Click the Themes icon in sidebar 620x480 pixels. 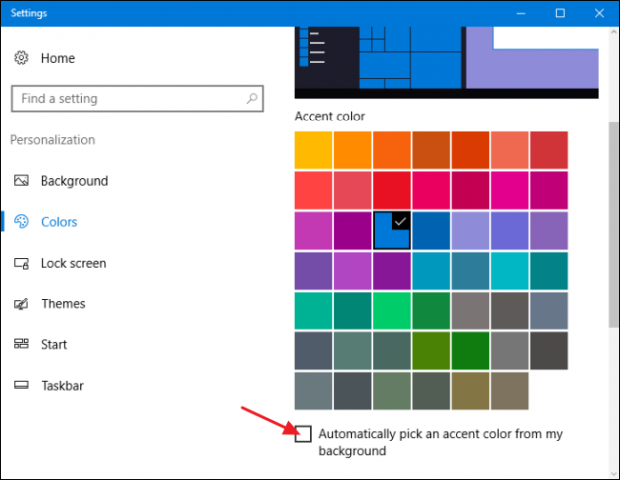(21, 304)
